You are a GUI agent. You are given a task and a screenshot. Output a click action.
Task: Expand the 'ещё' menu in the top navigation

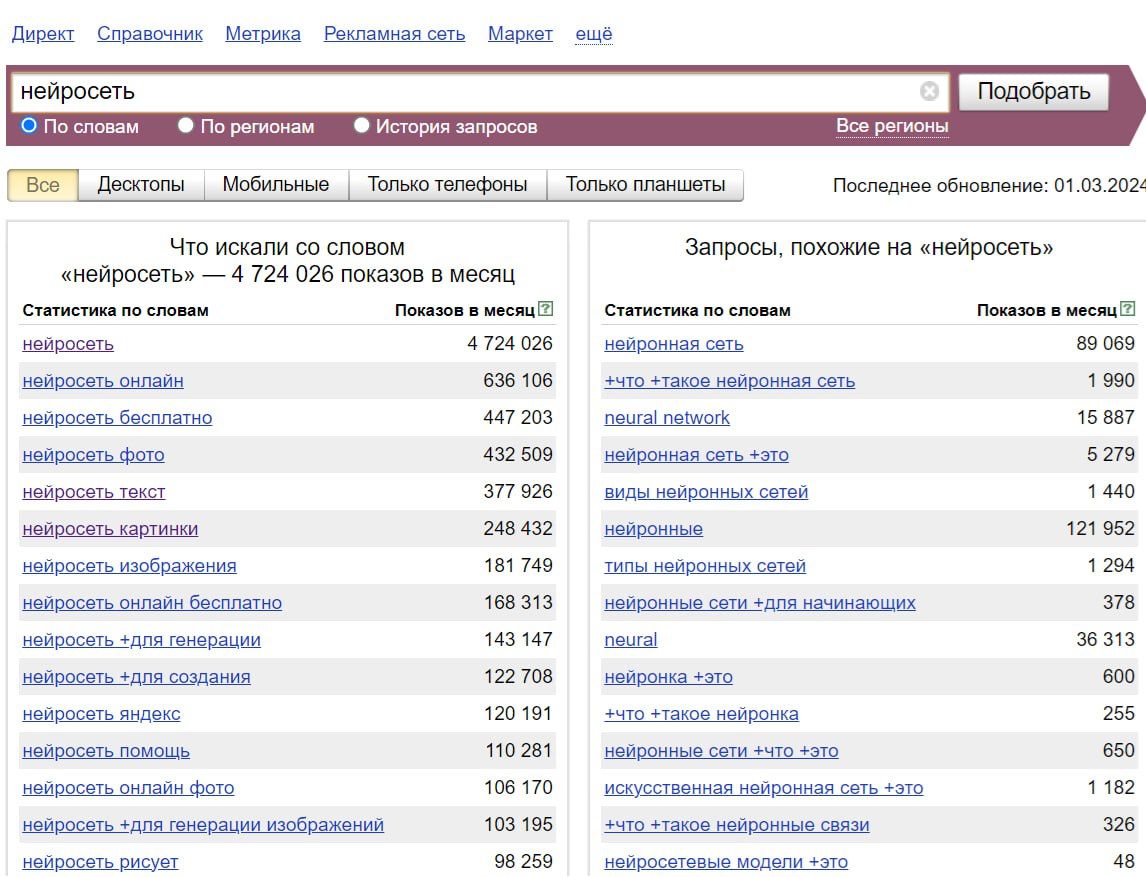(593, 34)
